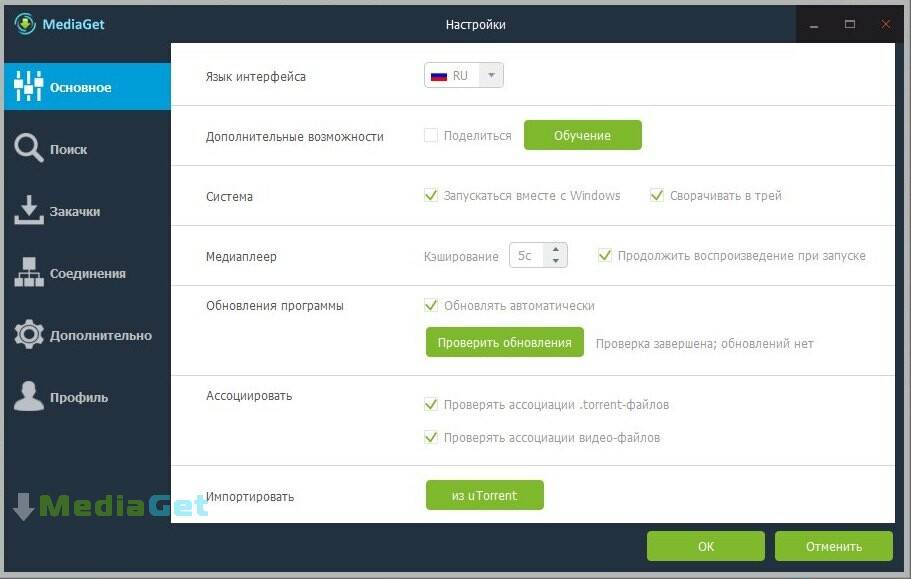
Task: Click the Russian flag icon in language box
Action: [438, 76]
